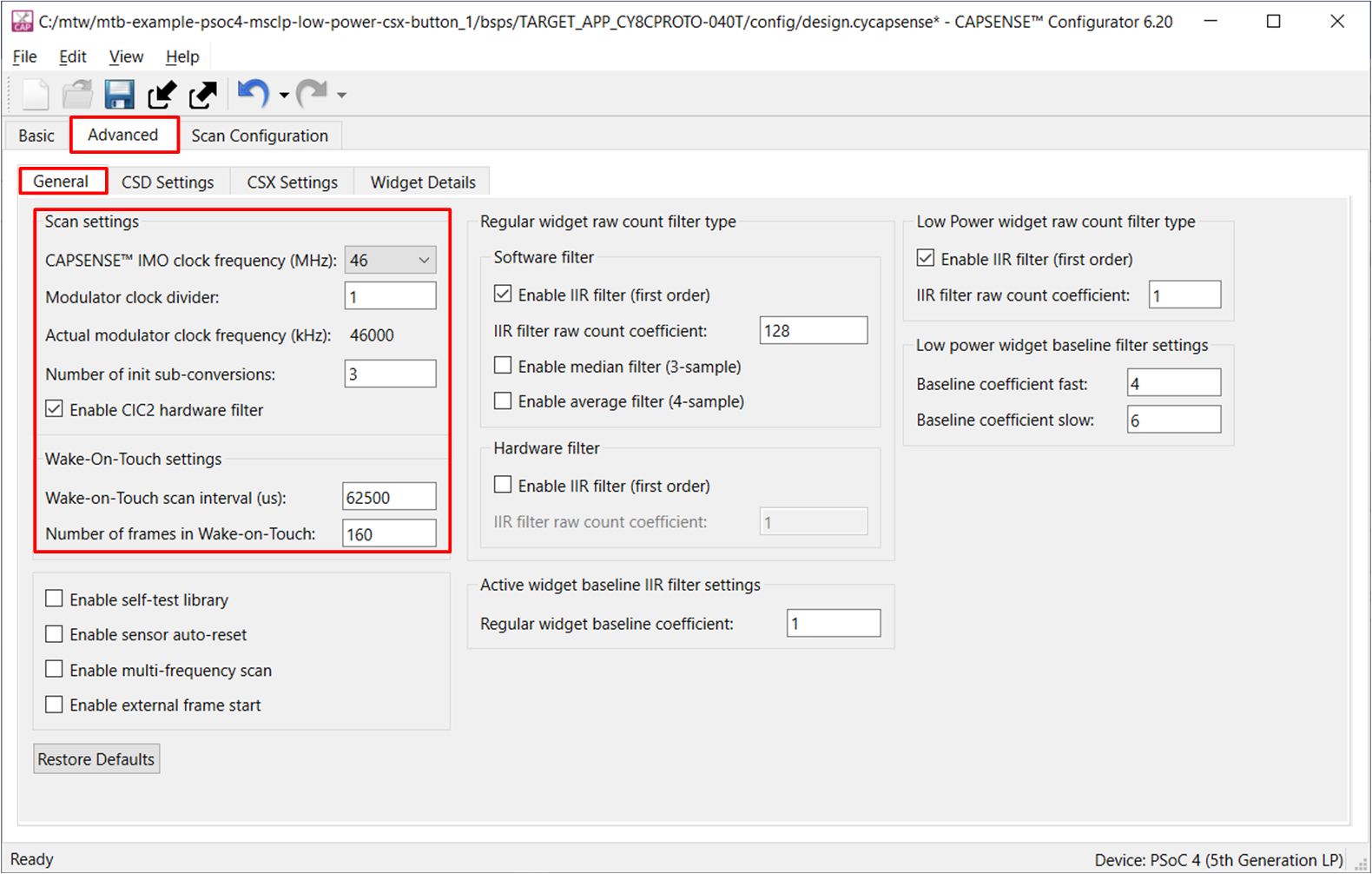The image size is (1372, 874).
Task: Open the redo history dropdown arrow
Action: click(x=341, y=95)
